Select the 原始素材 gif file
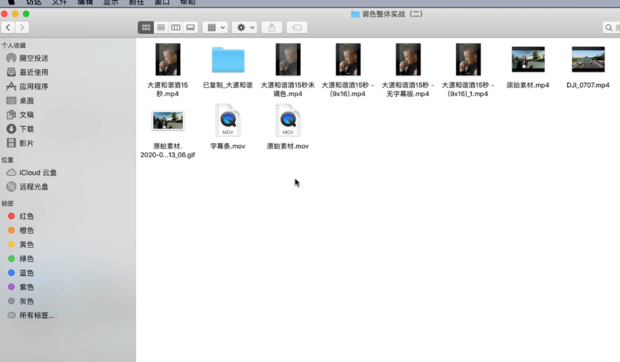620x362 pixels. click(168, 121)
